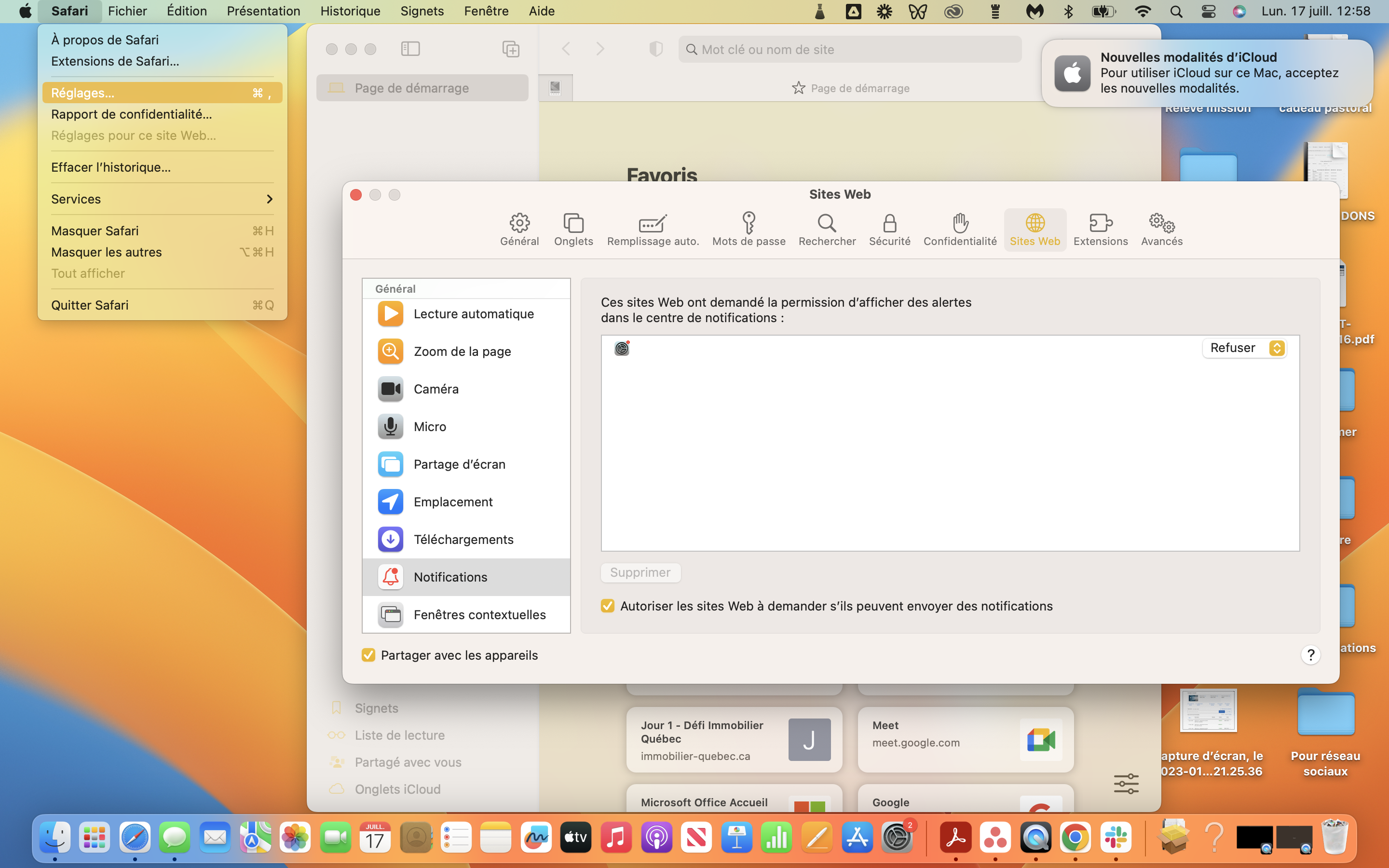Viewport: 1389px width, 868px height.
Task: Open the Meet favorite link
Action: click(x=966, y=739)
